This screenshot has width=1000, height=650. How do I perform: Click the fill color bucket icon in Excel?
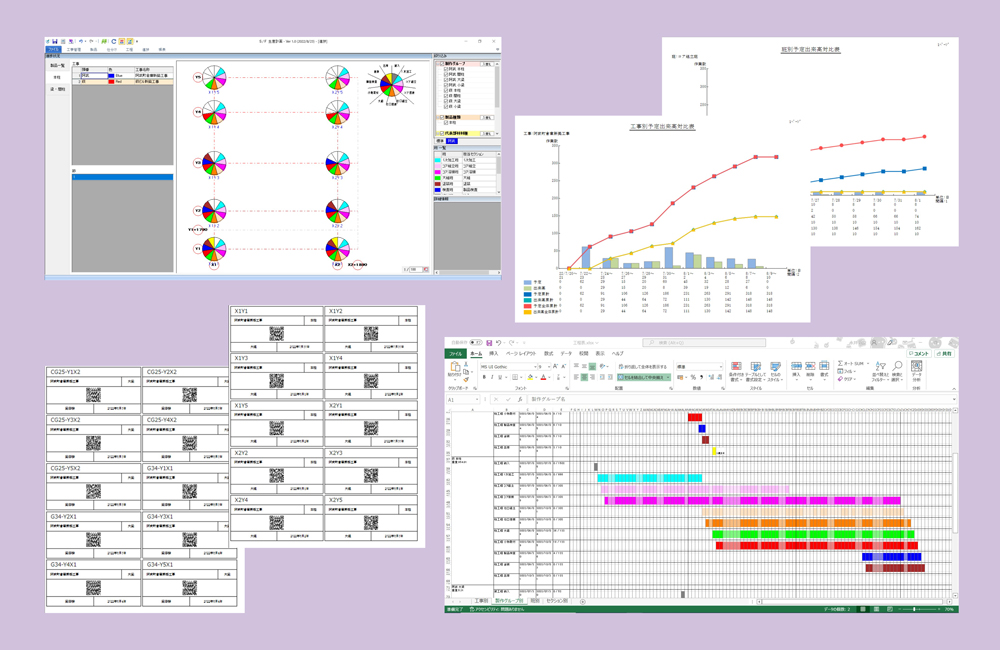coord(531,377)
